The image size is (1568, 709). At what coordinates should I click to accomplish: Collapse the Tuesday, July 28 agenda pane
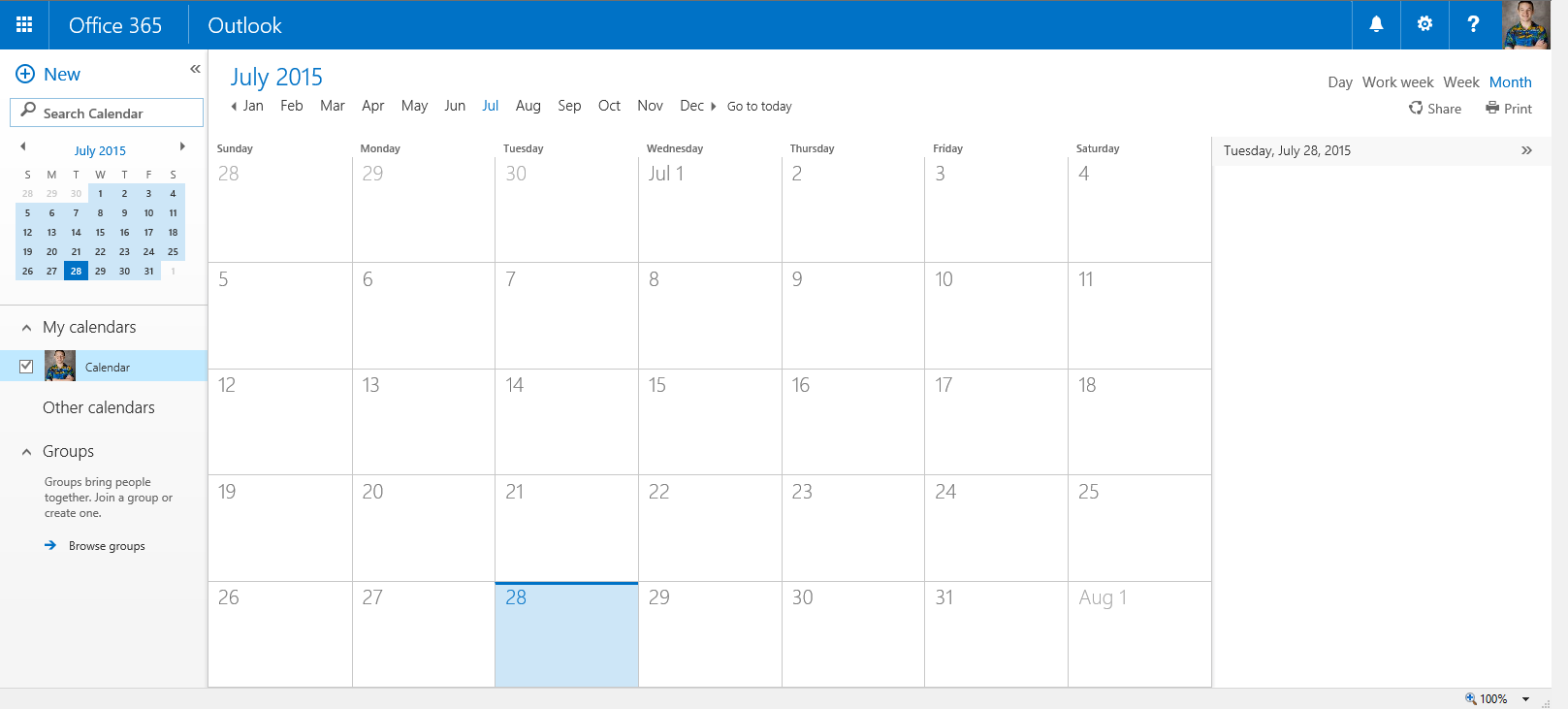coord(1526,150)
